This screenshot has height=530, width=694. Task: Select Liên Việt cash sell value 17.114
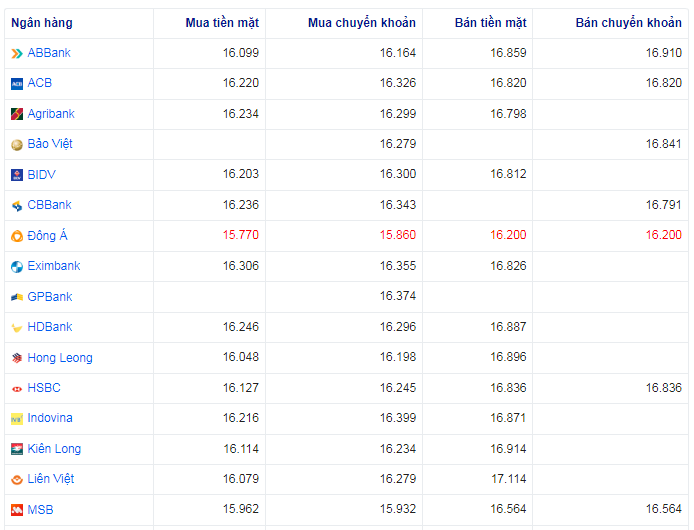pos(509,479)
